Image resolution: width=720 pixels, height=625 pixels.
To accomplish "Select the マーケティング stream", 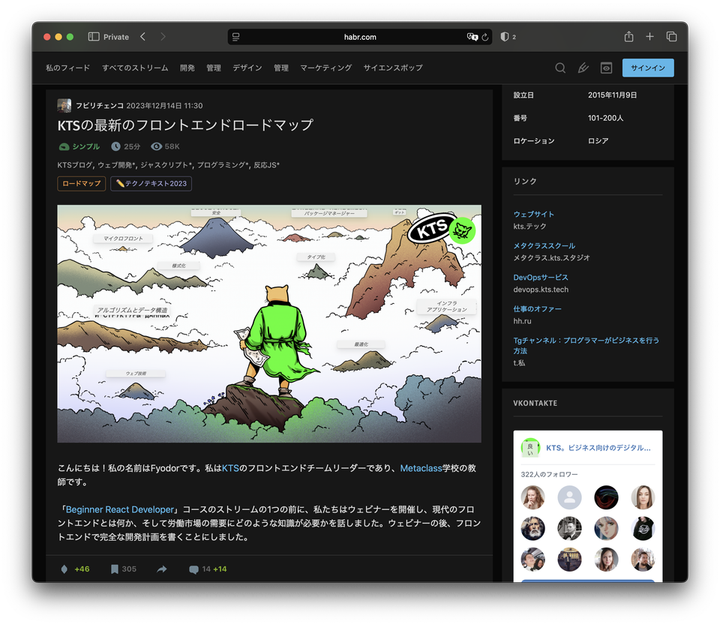I will click(x=326, y=68).
